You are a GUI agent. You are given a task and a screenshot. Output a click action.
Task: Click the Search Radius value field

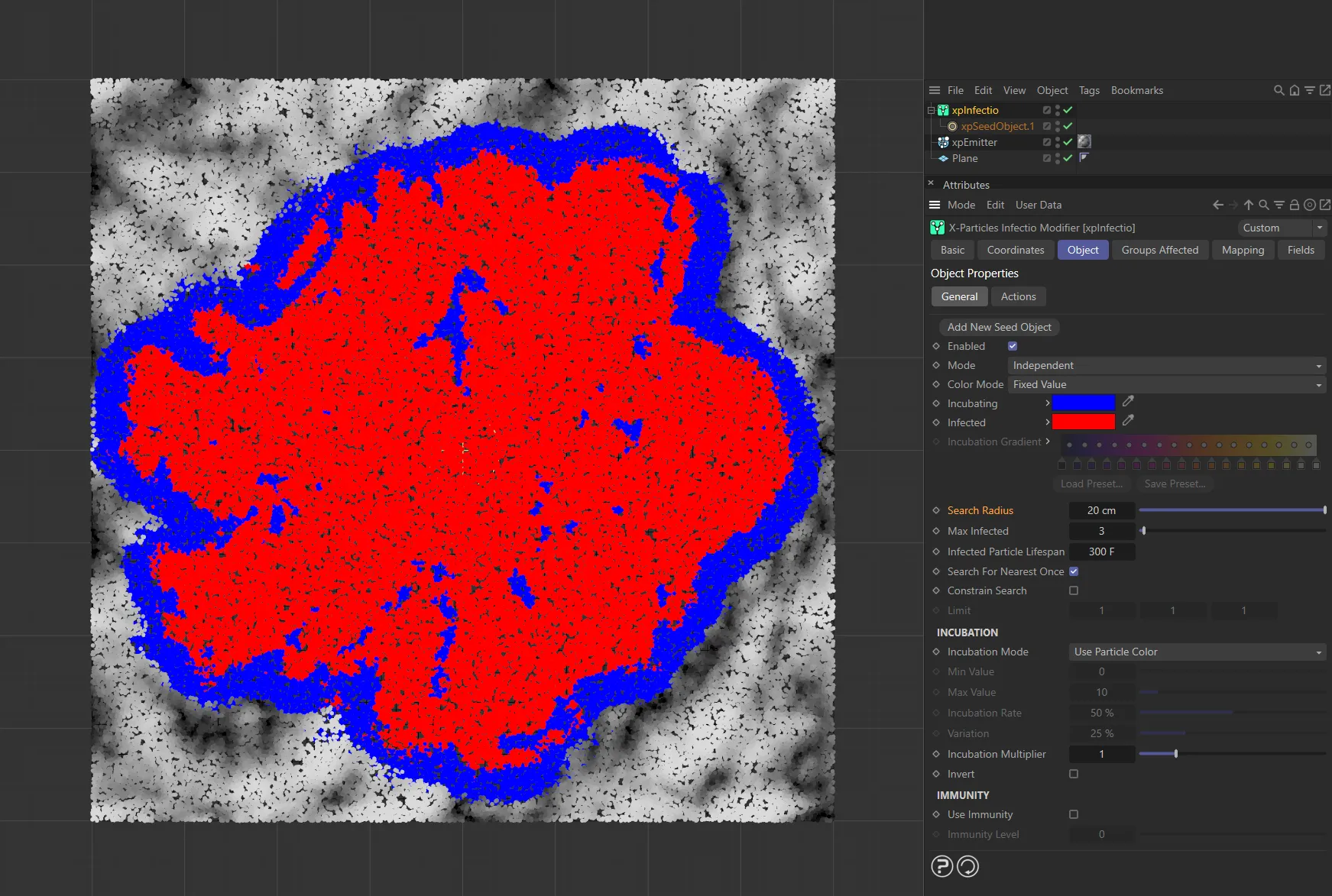(1101, 510)
